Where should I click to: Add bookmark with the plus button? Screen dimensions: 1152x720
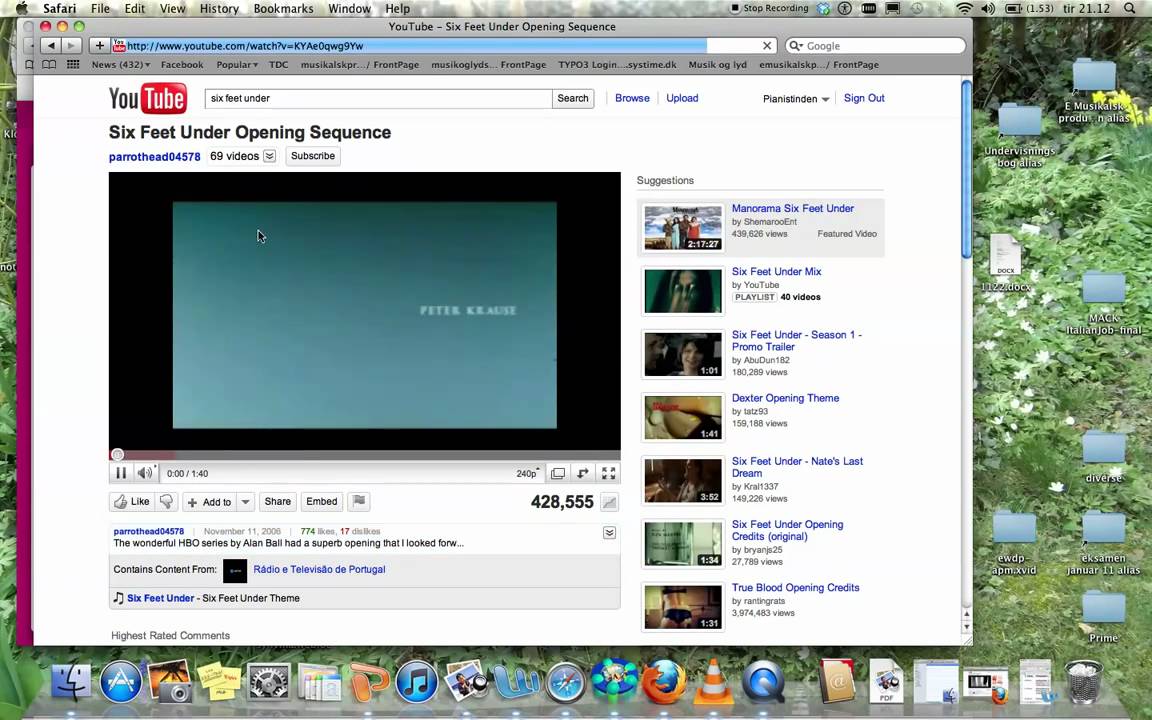(x=99, y=46)
